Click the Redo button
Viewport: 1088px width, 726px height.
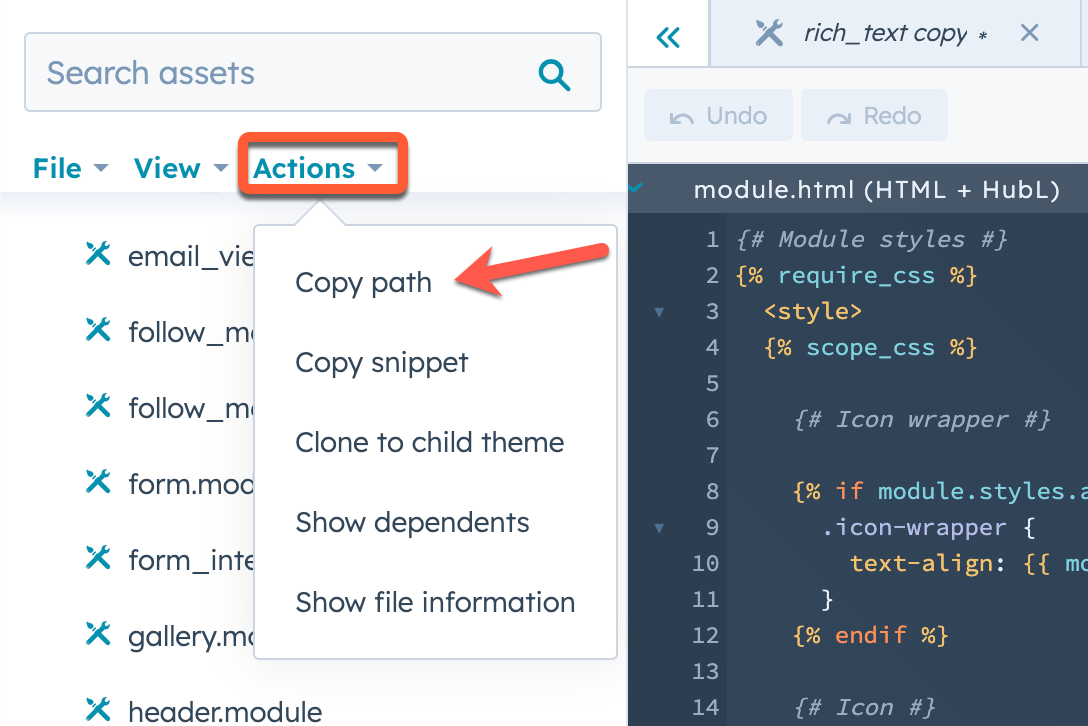click(x=874, y=114)
